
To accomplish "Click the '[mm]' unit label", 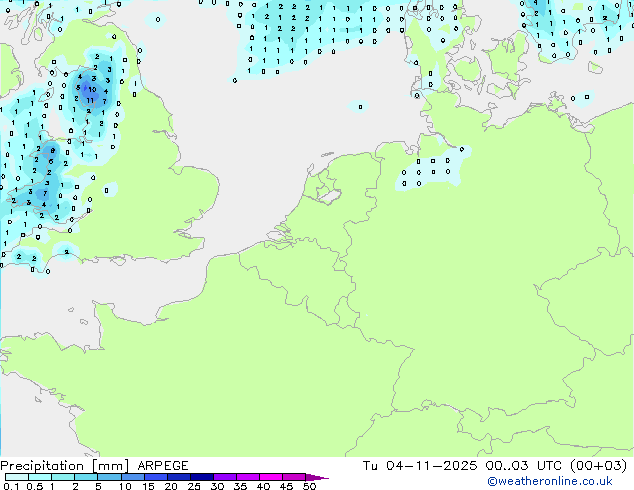I will (x=110, y=466).
